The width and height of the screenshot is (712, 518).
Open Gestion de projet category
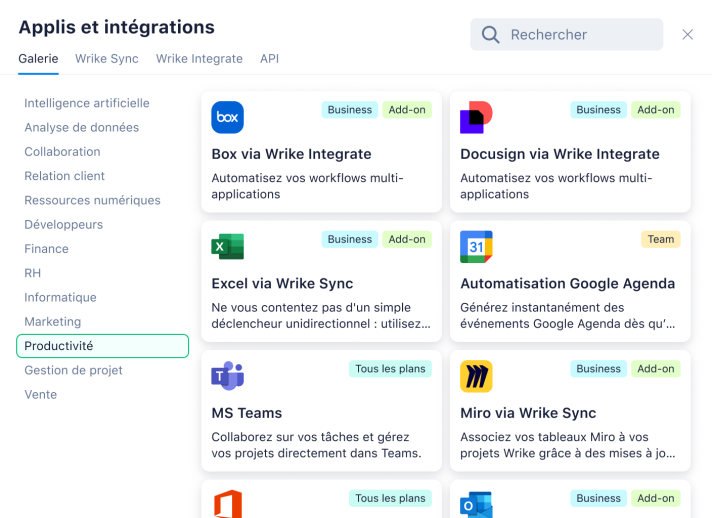tap(73, 370)
